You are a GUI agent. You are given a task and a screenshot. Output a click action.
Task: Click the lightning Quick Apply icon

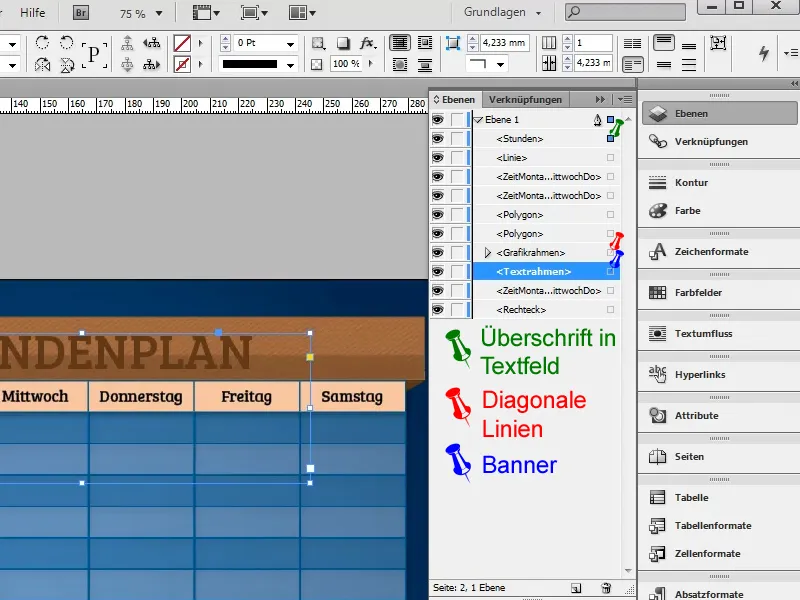[764, 53]
